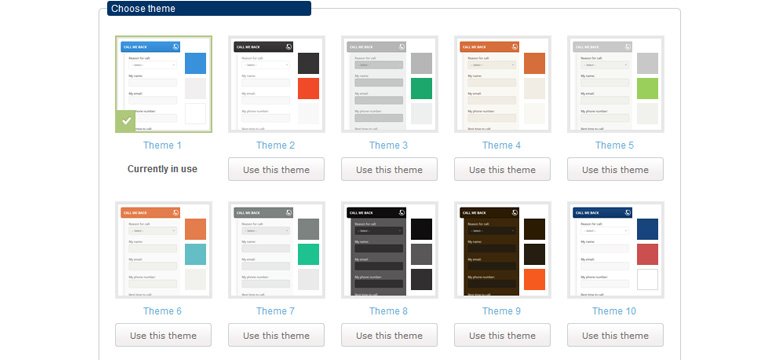Click phone icon in Theme 4 preview header
Screen dimensions: 774x360
pyautogui.click(x=515, y=46)
